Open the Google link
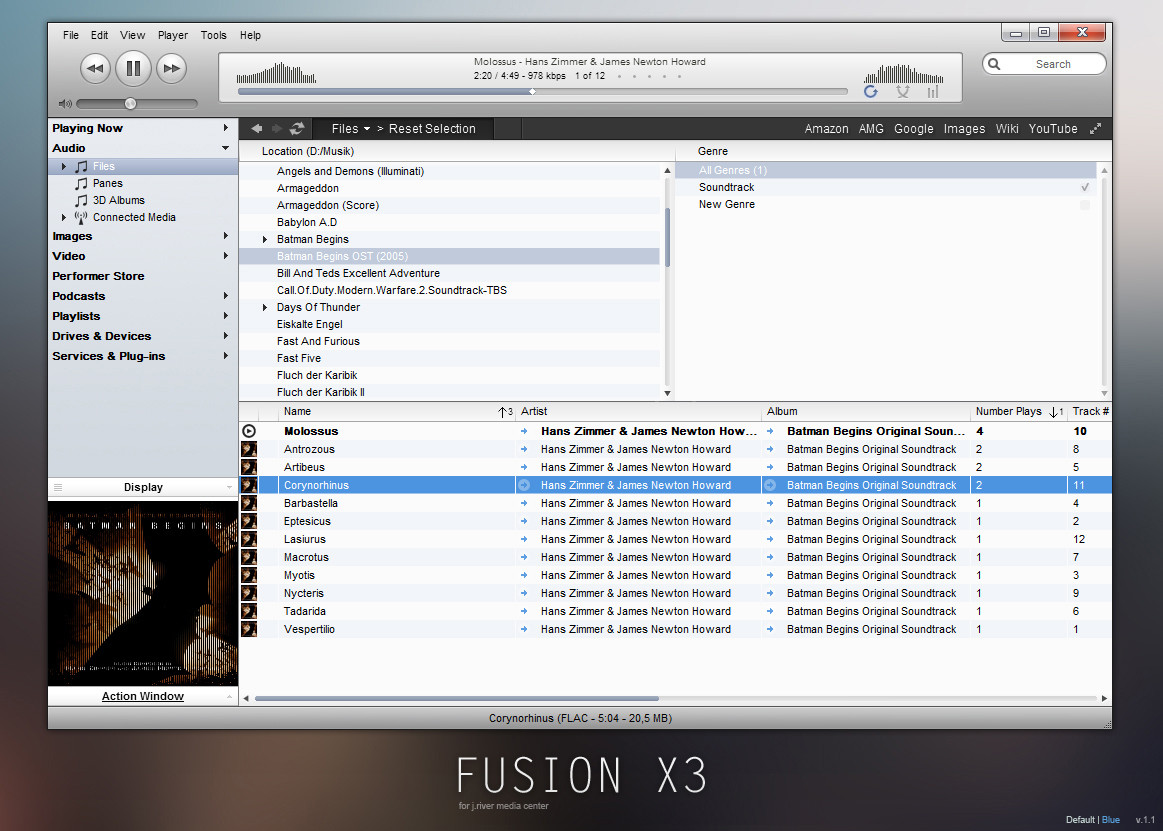 point(914,128)
